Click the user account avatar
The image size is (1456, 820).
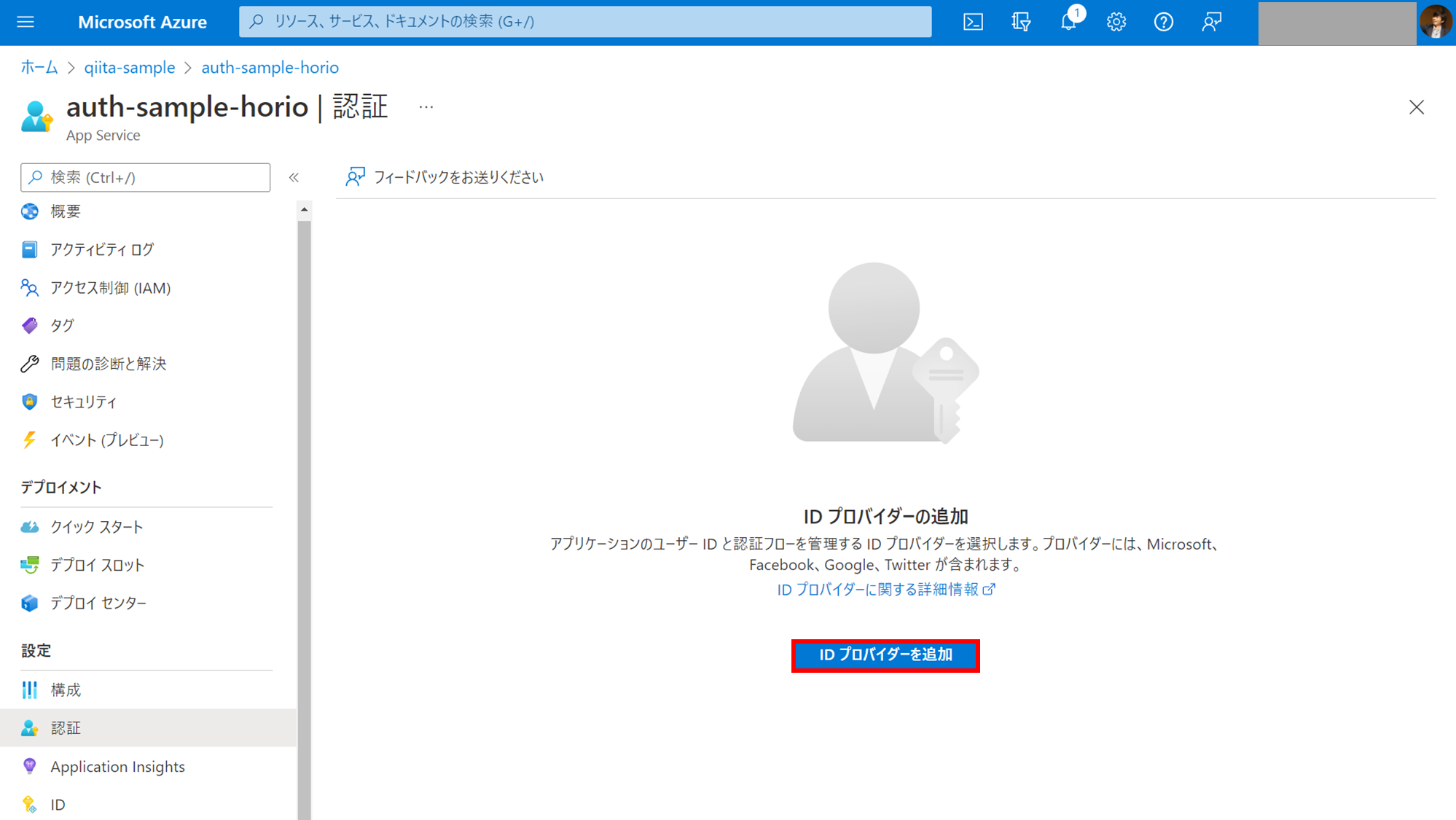point(1435,22)
